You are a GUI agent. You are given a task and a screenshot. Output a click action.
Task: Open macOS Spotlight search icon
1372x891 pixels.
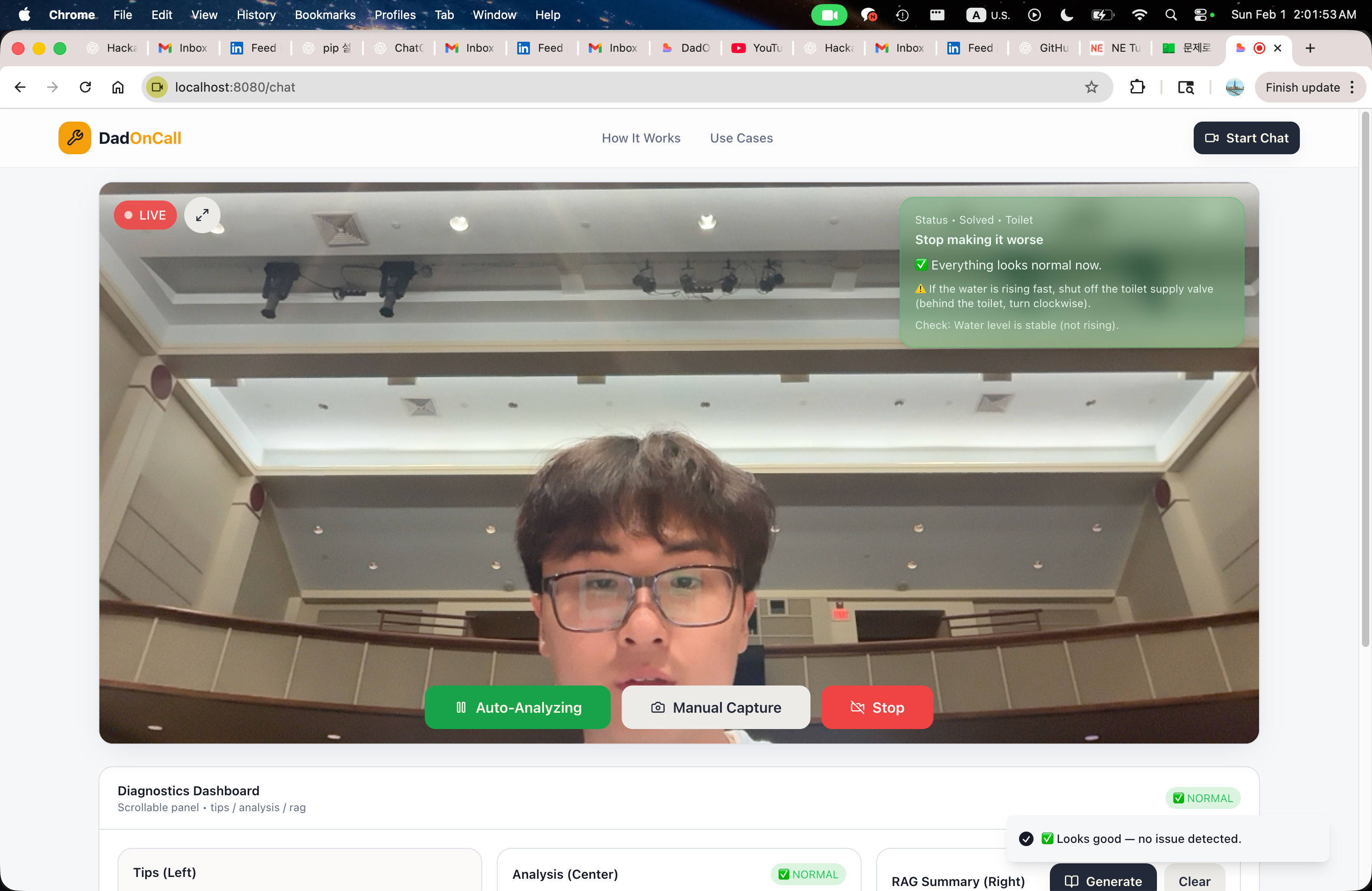coord(1170,15)
